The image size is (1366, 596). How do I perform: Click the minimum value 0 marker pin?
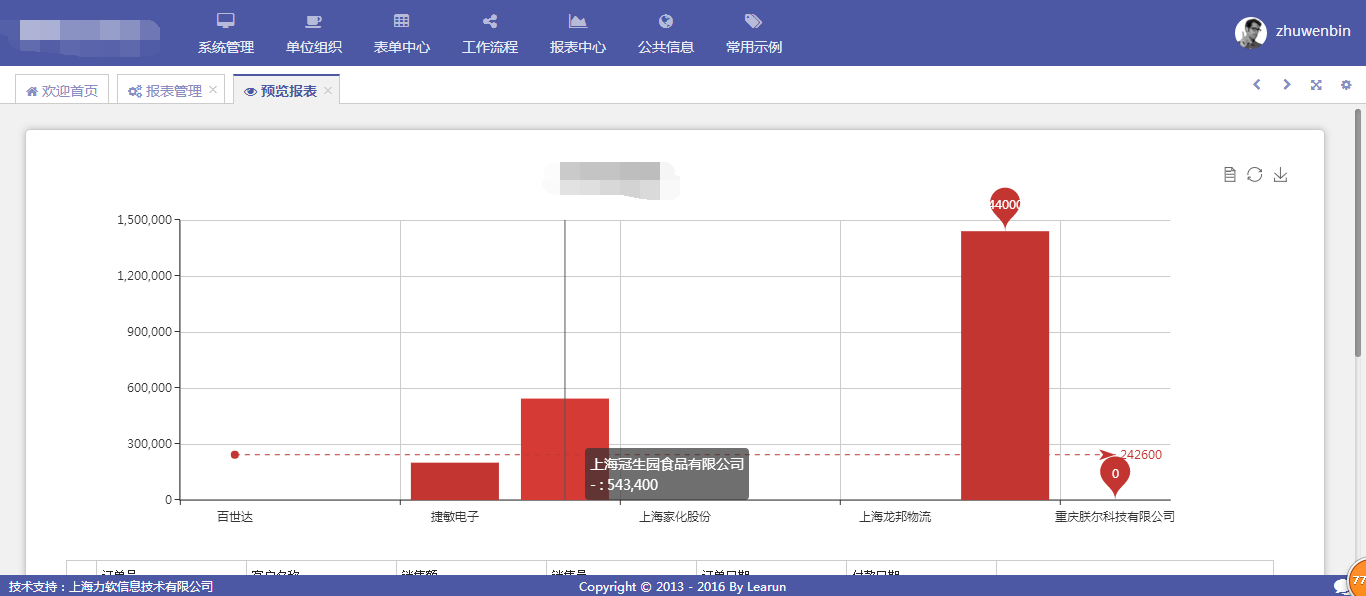pyautogui.click(x=1115, y=475)
